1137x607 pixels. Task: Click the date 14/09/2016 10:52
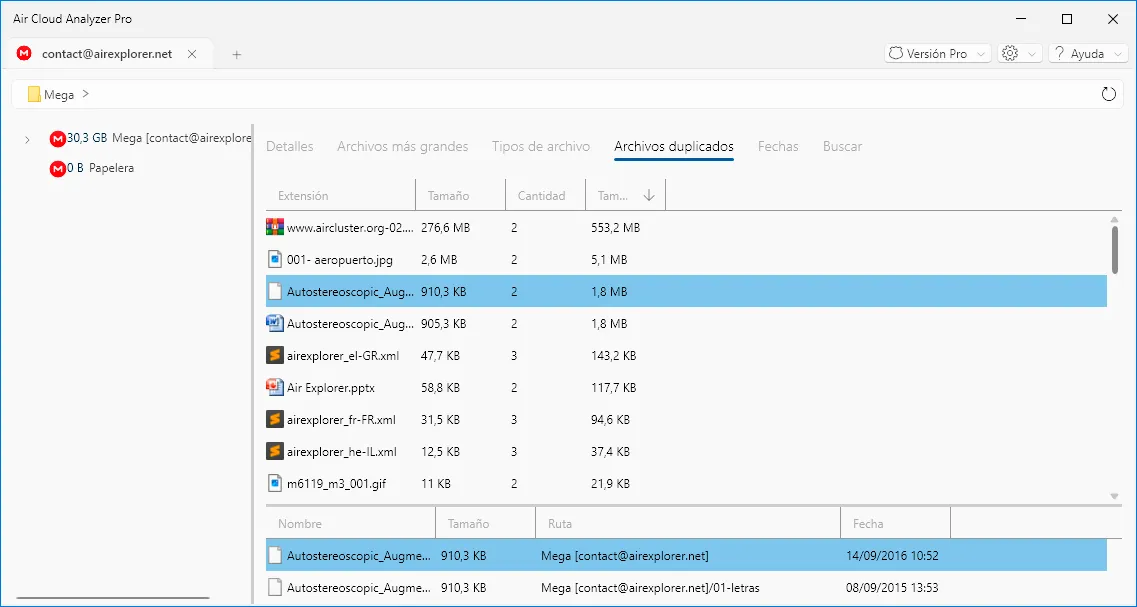[x=892, y=556]
